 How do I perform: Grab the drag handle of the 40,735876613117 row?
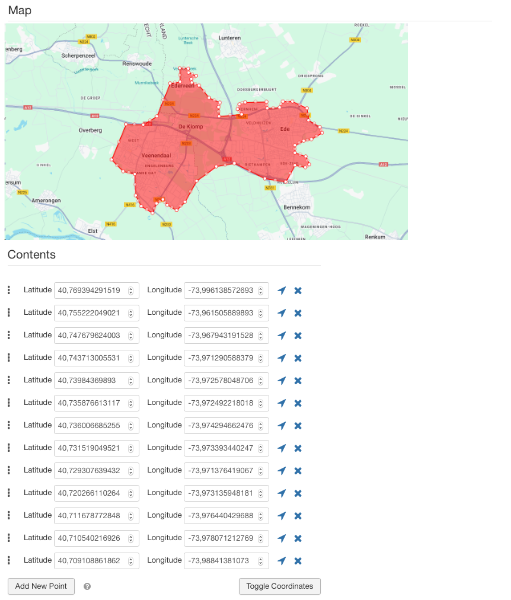9,403
